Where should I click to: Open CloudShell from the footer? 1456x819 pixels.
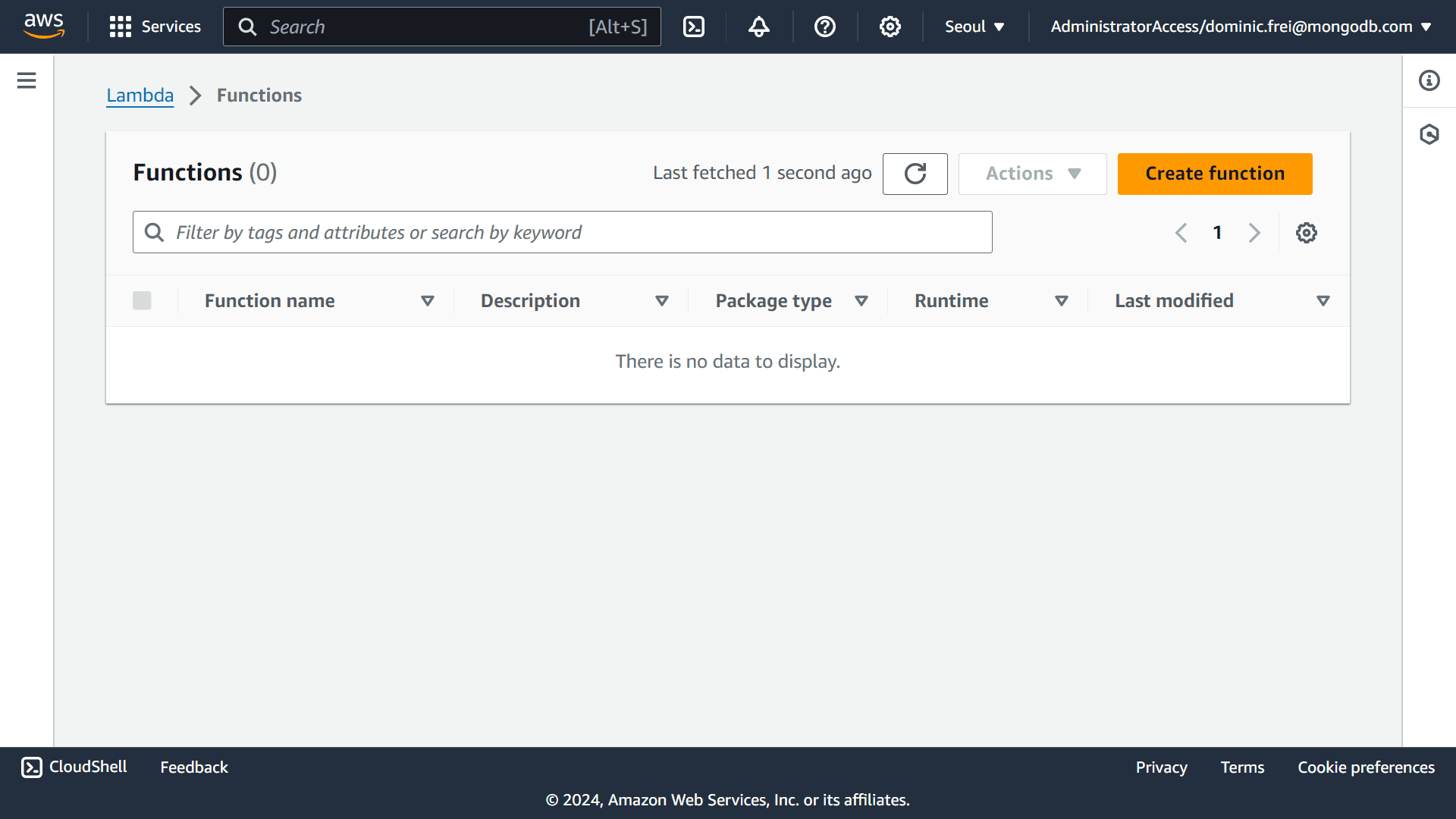tap(74, 767)
